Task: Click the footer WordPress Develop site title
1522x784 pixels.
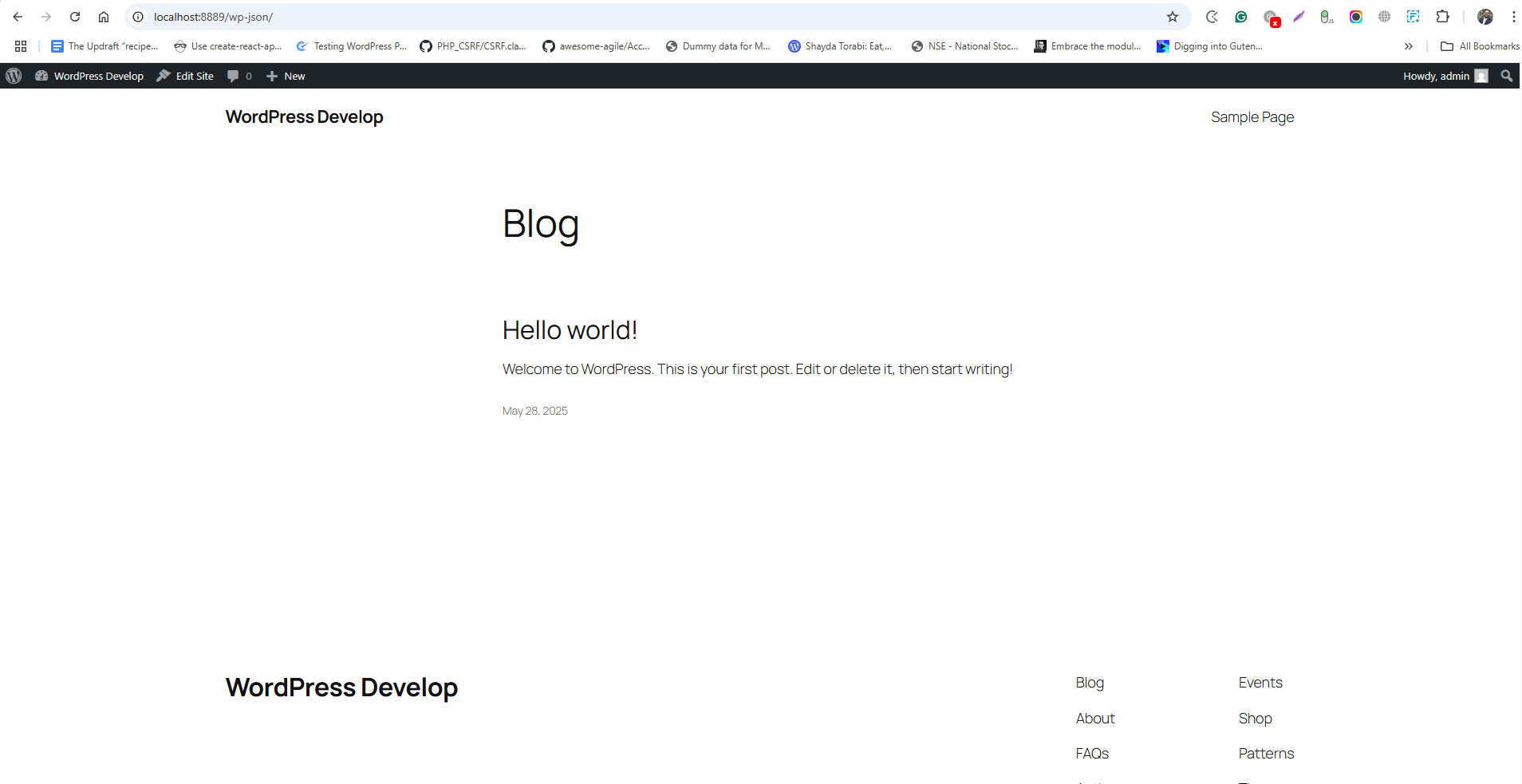Action: [341, 687]
